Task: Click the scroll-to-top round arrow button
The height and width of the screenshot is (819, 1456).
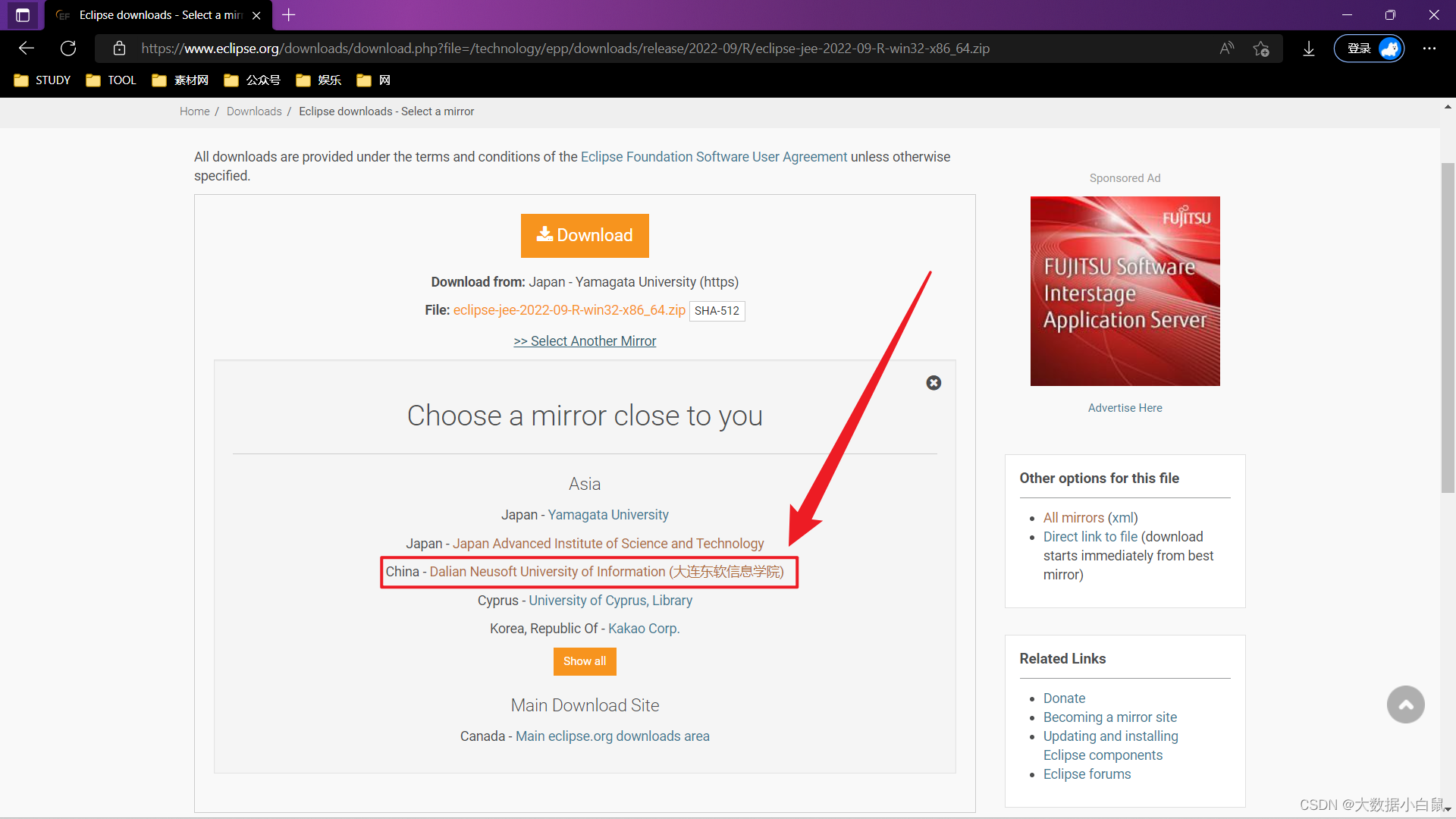Action: pos(1405,704)
